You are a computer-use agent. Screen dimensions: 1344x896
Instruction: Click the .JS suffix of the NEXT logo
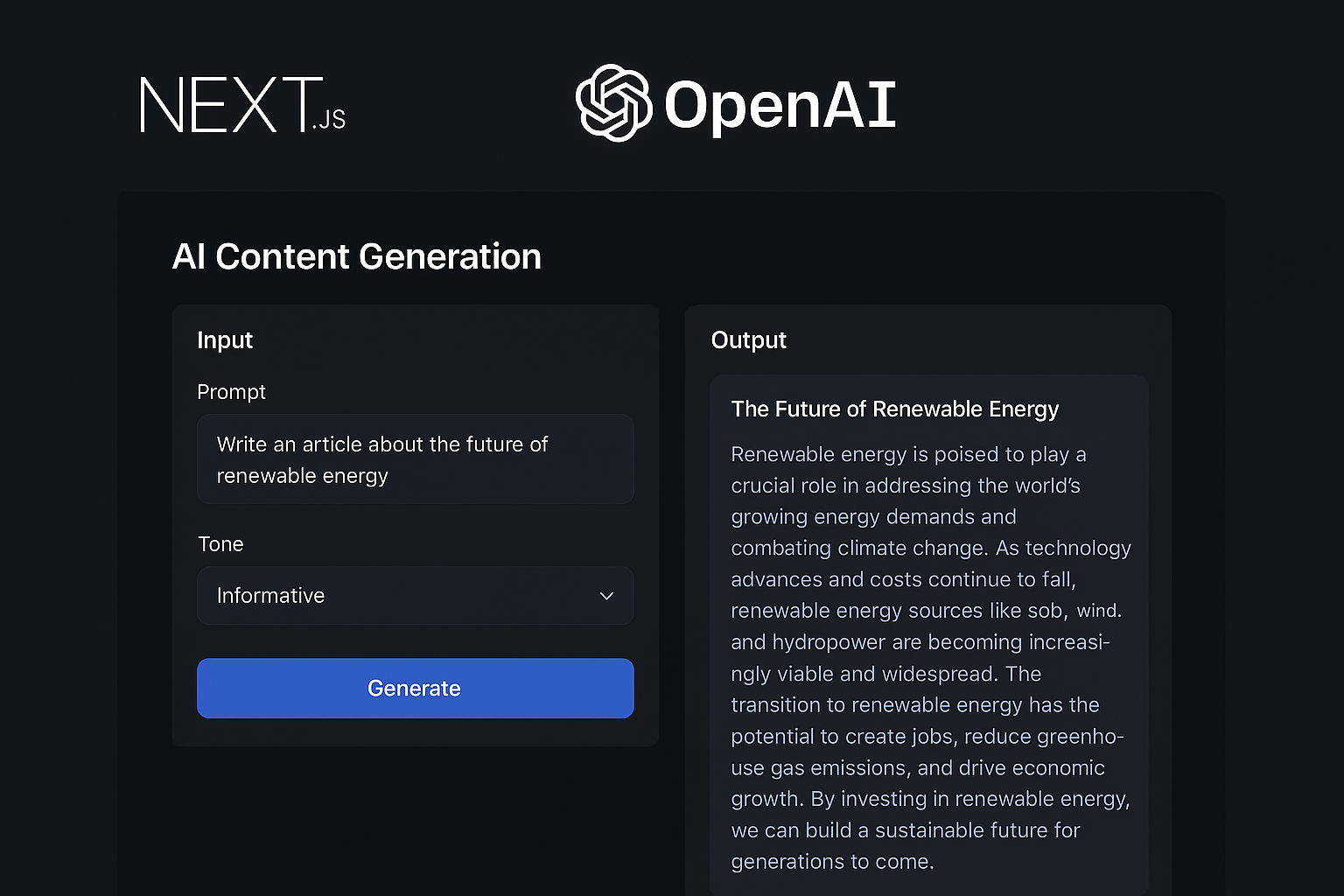tap(330, 120)
